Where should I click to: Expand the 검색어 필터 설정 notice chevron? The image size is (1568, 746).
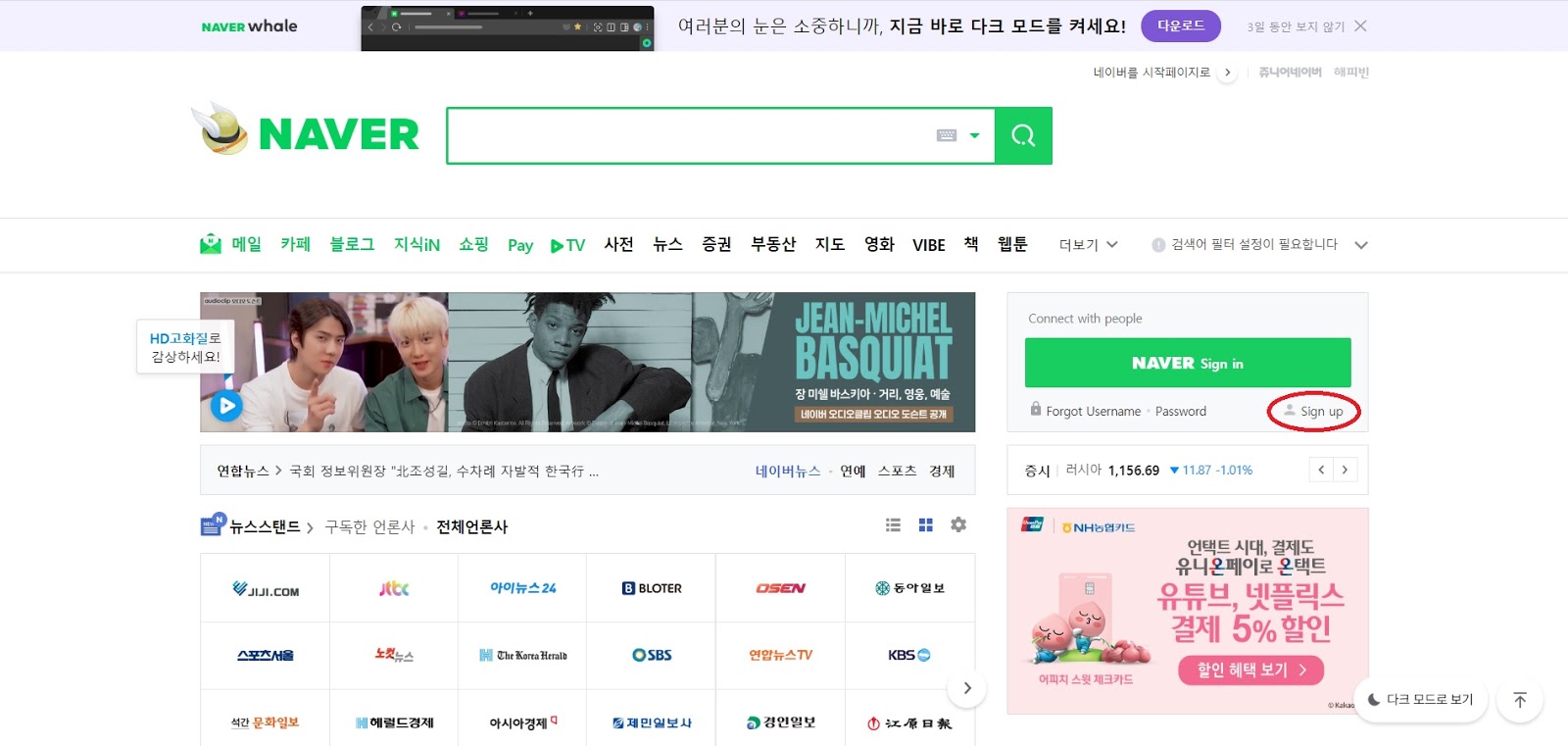(x=1361, y=245)
